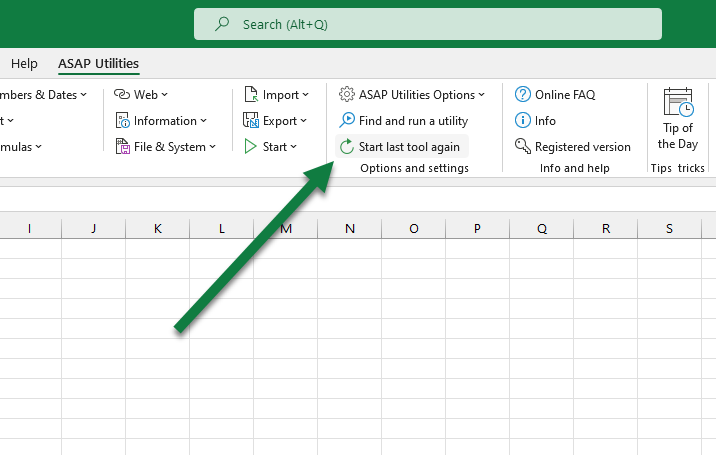This screenshot has height=455, width=716.
Task: Click the Web chain link icon
Action: pos(122,94)
